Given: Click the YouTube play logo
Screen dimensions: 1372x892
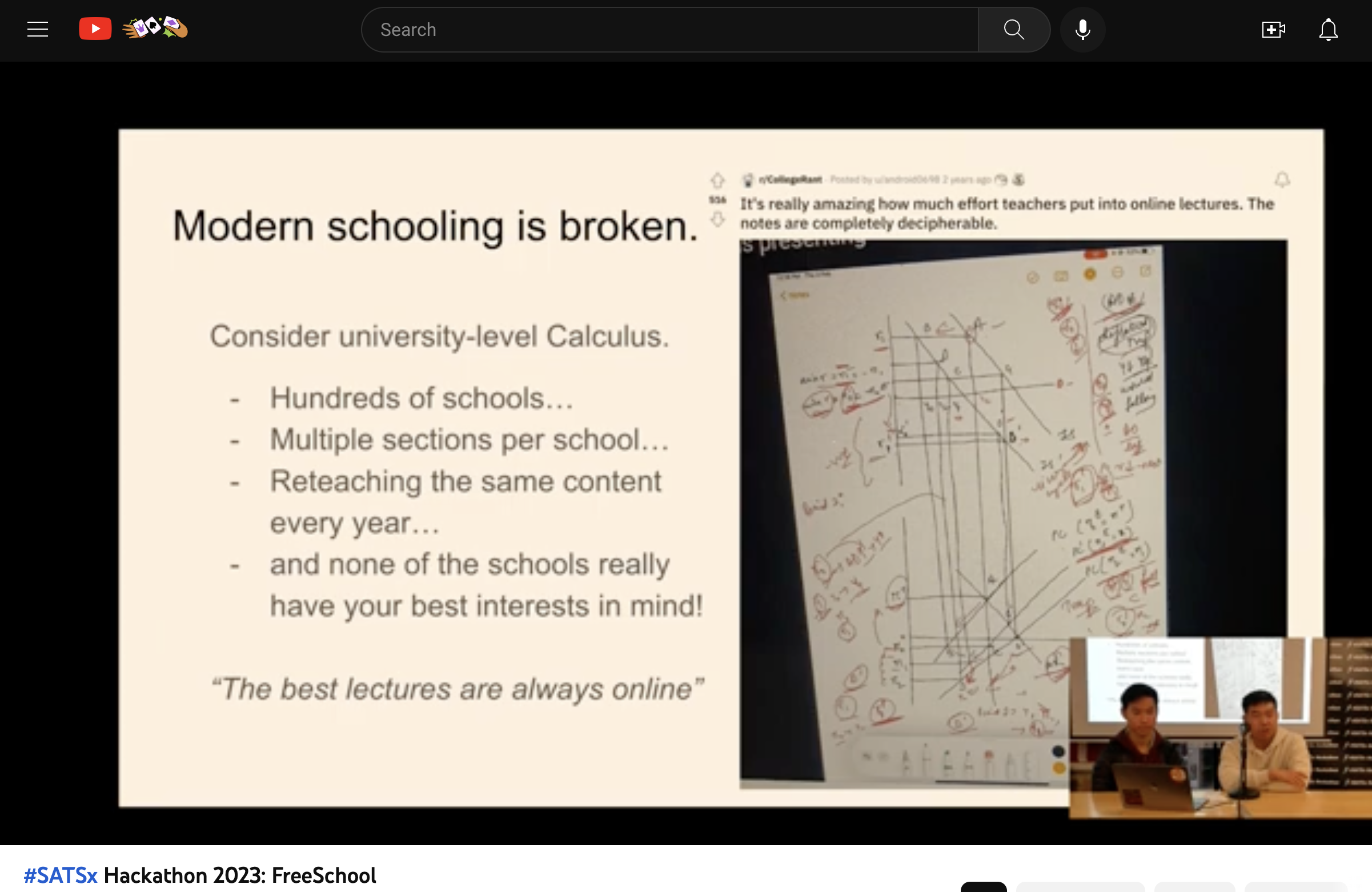Looking at the screenshot, I should click(x=95, y=29).
